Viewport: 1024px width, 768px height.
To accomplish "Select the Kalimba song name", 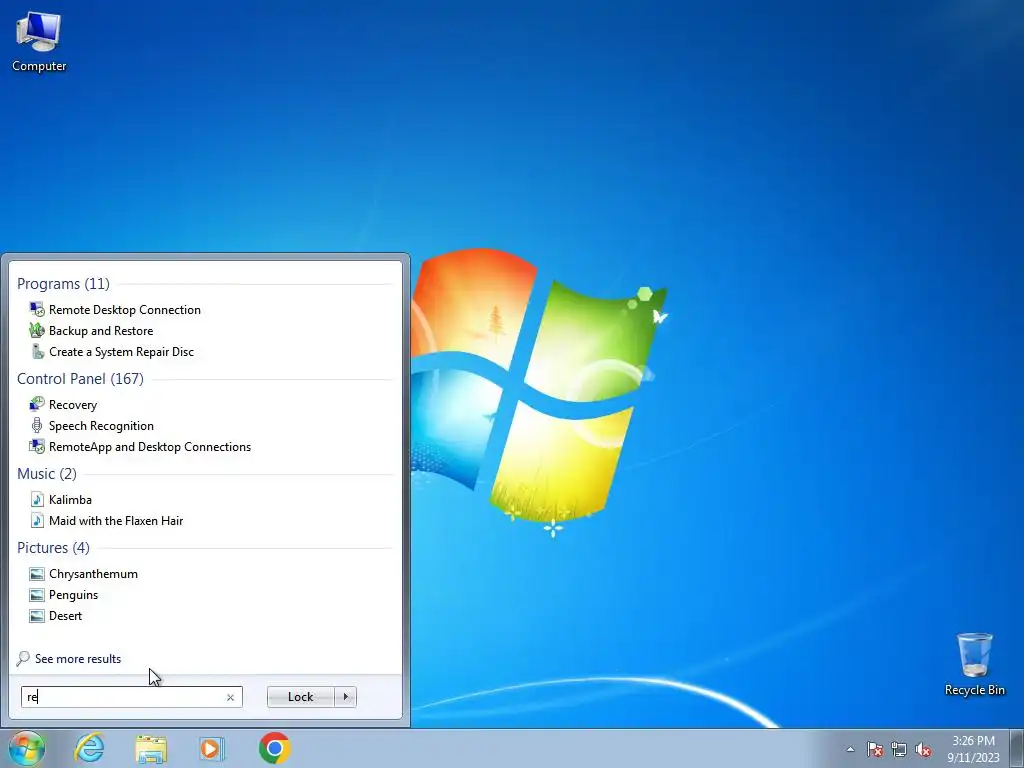I will pos(71,500).
